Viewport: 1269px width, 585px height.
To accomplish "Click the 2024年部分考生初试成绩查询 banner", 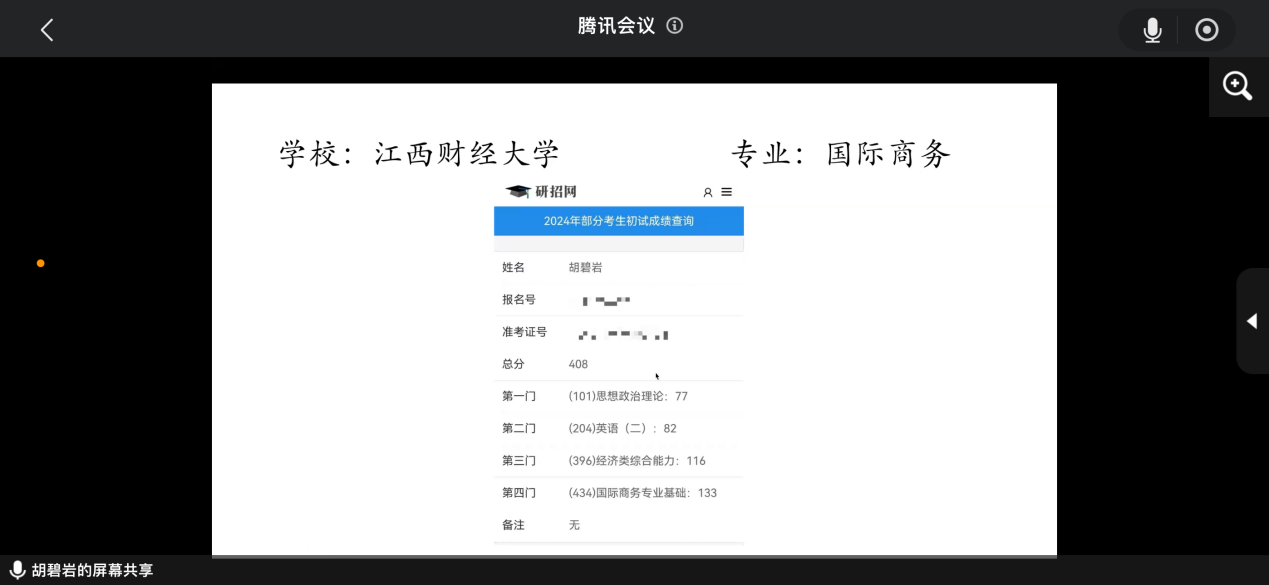I will coord(619,221).
